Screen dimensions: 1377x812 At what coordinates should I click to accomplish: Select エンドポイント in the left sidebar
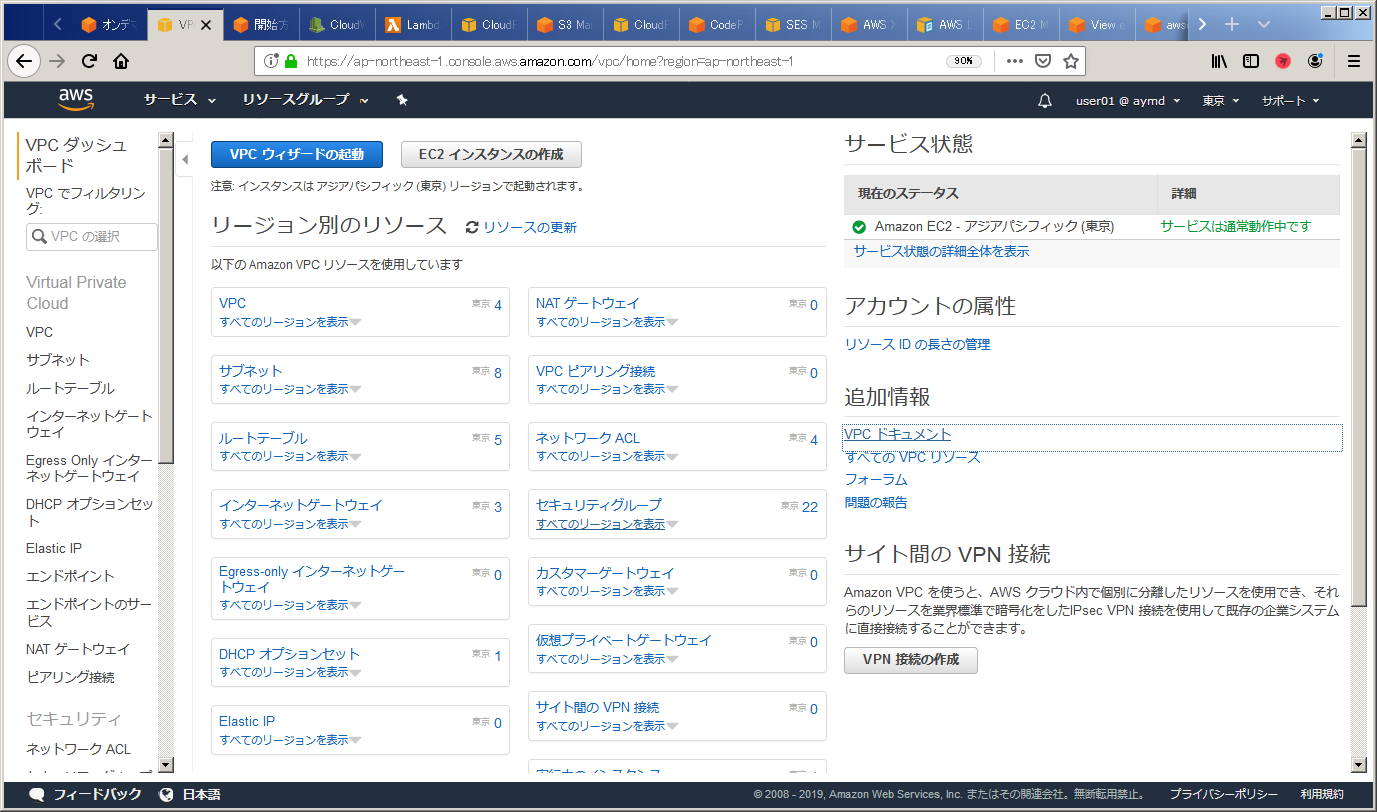(x=70, y=576)
